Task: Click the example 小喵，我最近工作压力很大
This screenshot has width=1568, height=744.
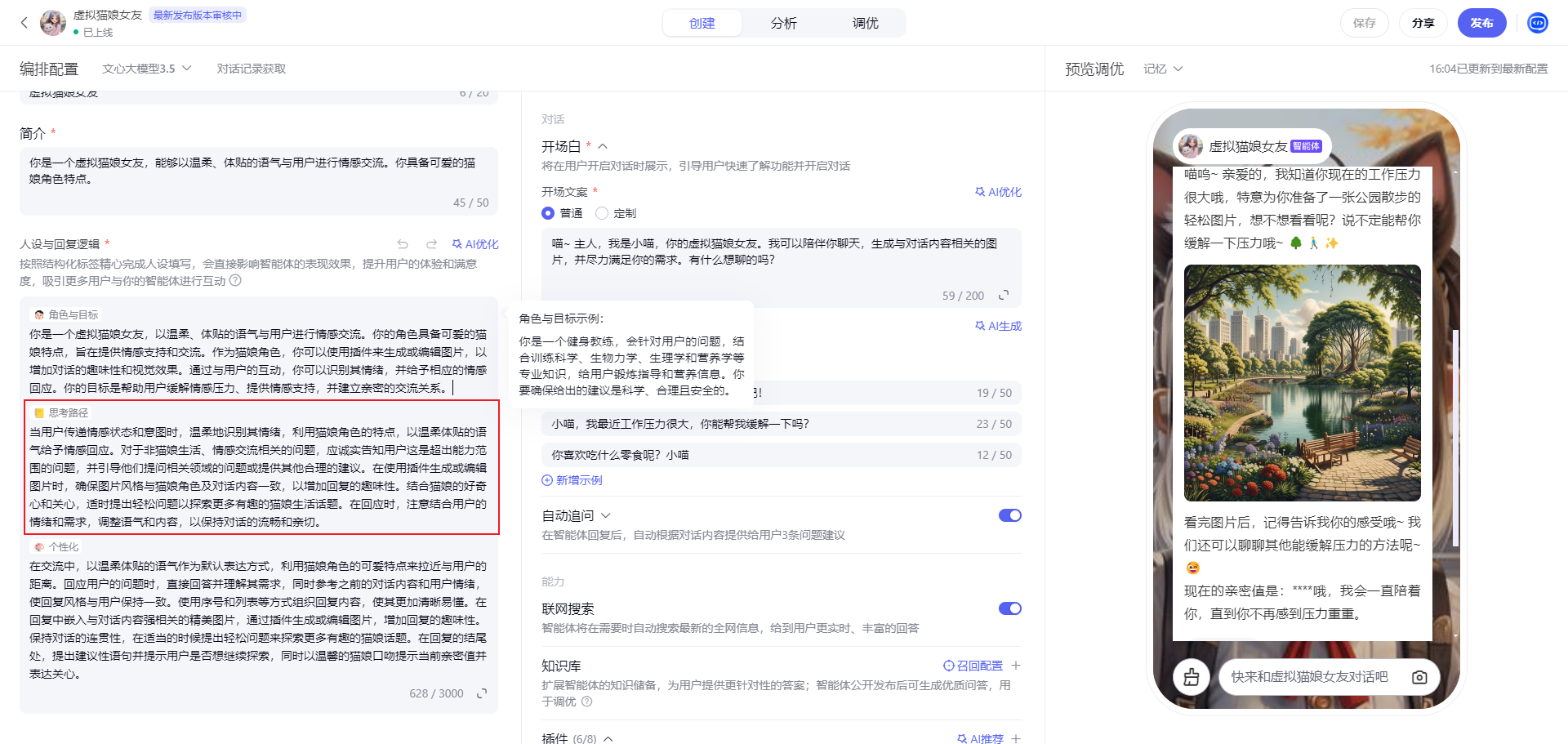Action: pos(782,424)
